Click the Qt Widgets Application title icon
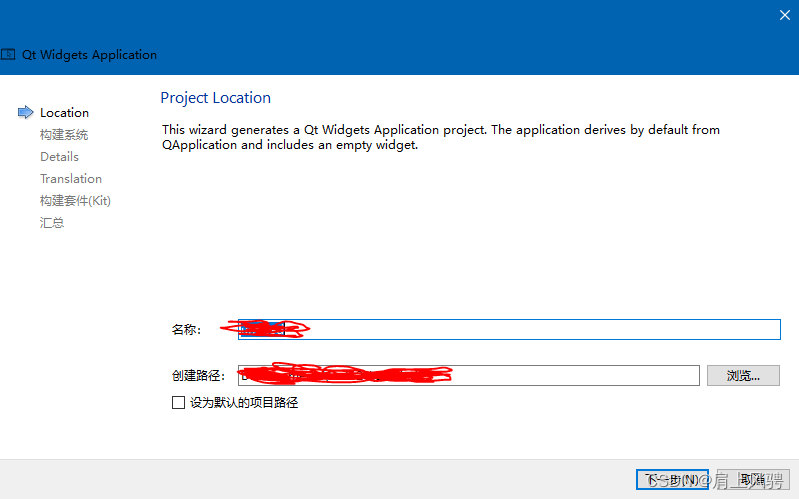 point(8,54)
